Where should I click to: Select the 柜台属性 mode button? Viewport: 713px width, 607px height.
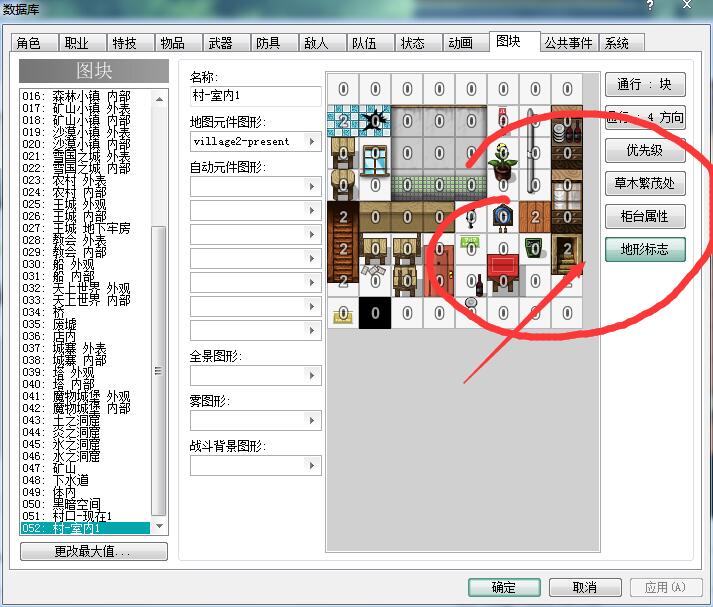(x=645, y=216)
